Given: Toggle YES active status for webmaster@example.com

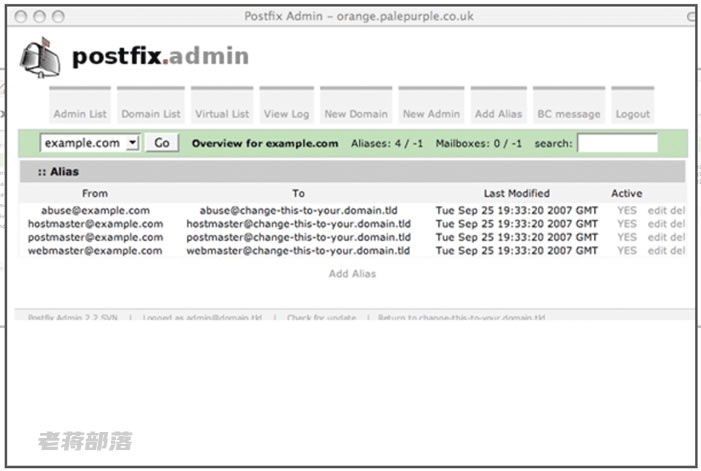Looking at the screenshot, I should [627, 251].
